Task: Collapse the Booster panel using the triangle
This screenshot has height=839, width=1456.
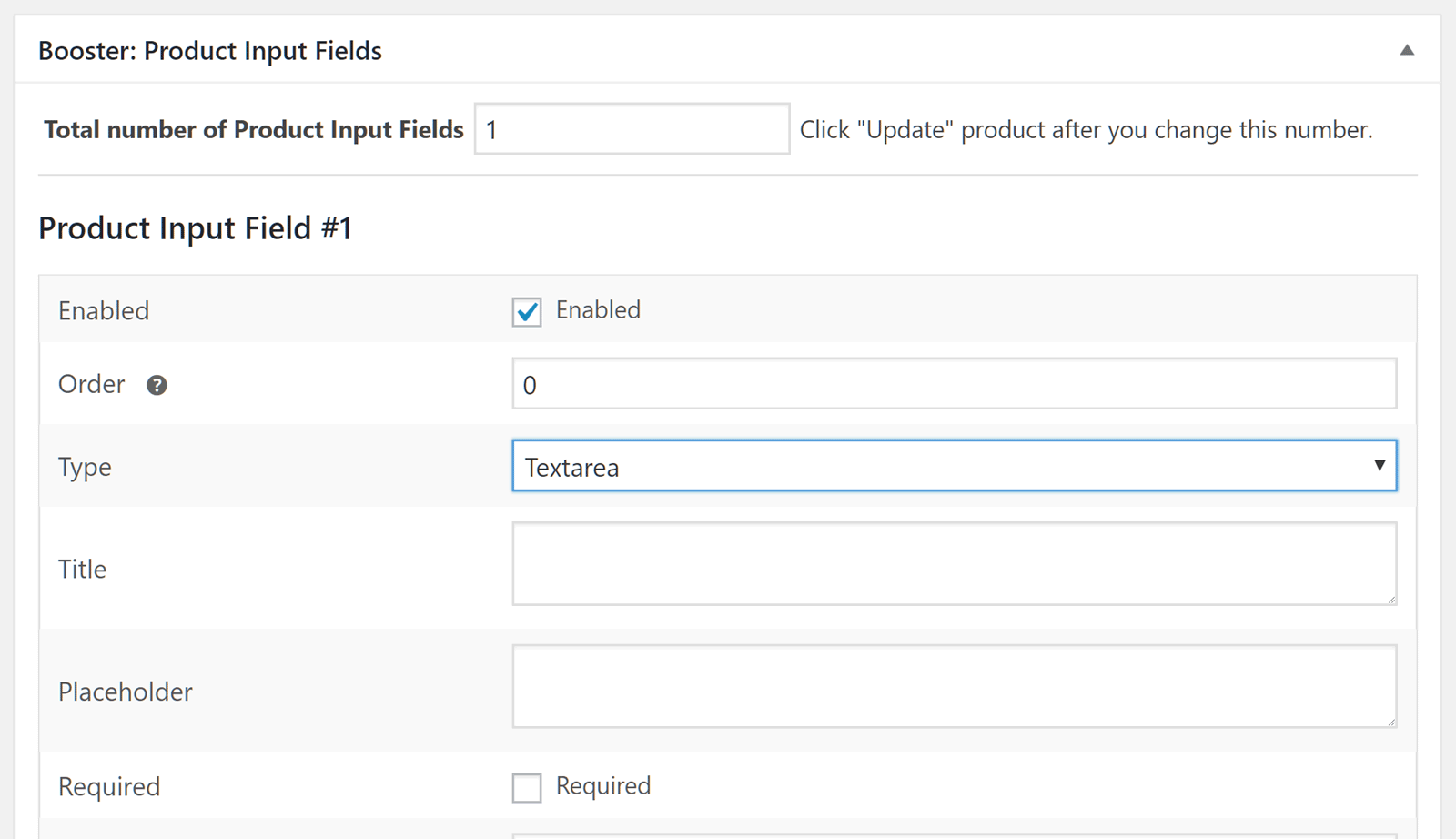Action: coord(1407,50)
